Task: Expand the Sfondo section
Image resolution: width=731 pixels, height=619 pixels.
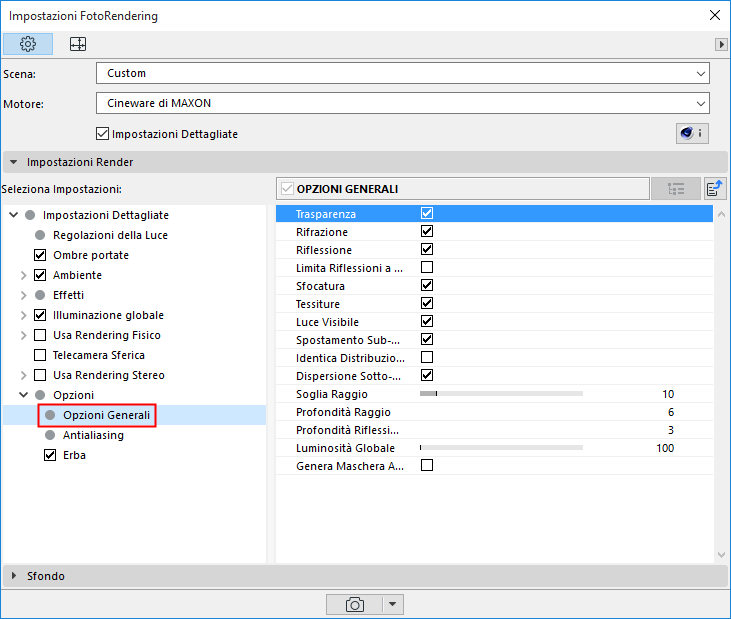Action: click(x=14, y=576)
